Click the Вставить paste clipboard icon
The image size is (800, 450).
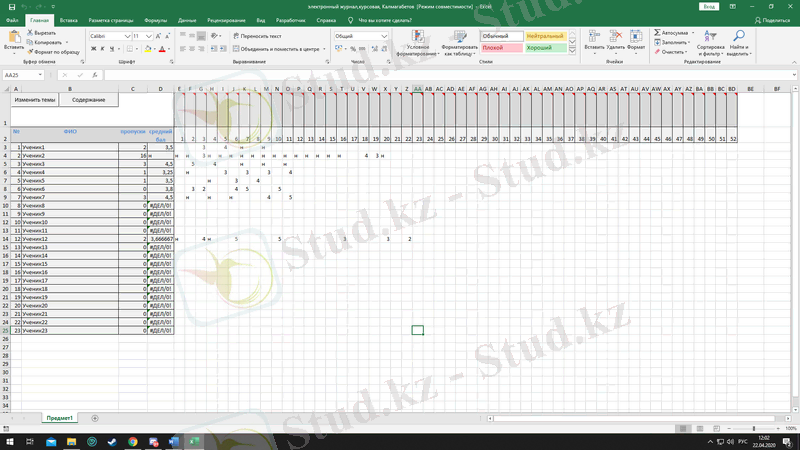pos(14,37)
